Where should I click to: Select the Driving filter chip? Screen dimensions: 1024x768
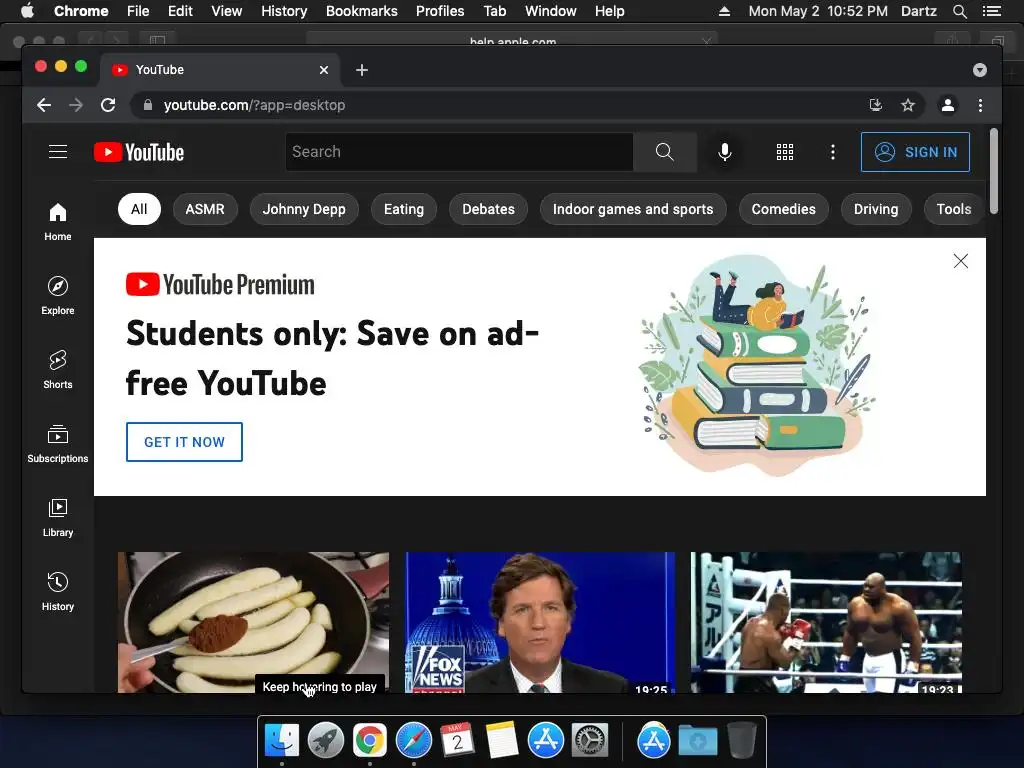point(876,209)
